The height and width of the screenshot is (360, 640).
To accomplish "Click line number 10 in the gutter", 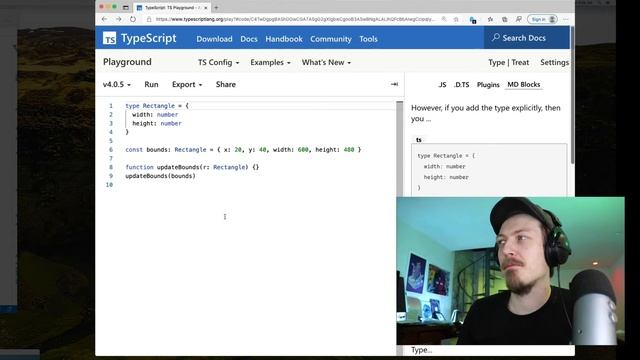I will 109,185.
